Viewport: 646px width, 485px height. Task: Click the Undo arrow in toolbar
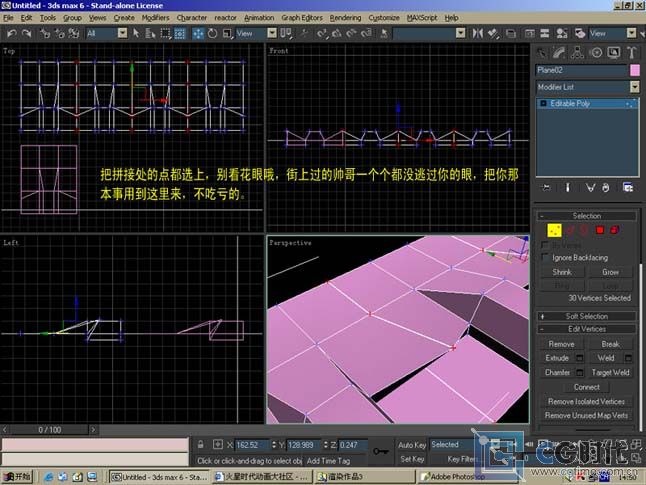point(10,33)
